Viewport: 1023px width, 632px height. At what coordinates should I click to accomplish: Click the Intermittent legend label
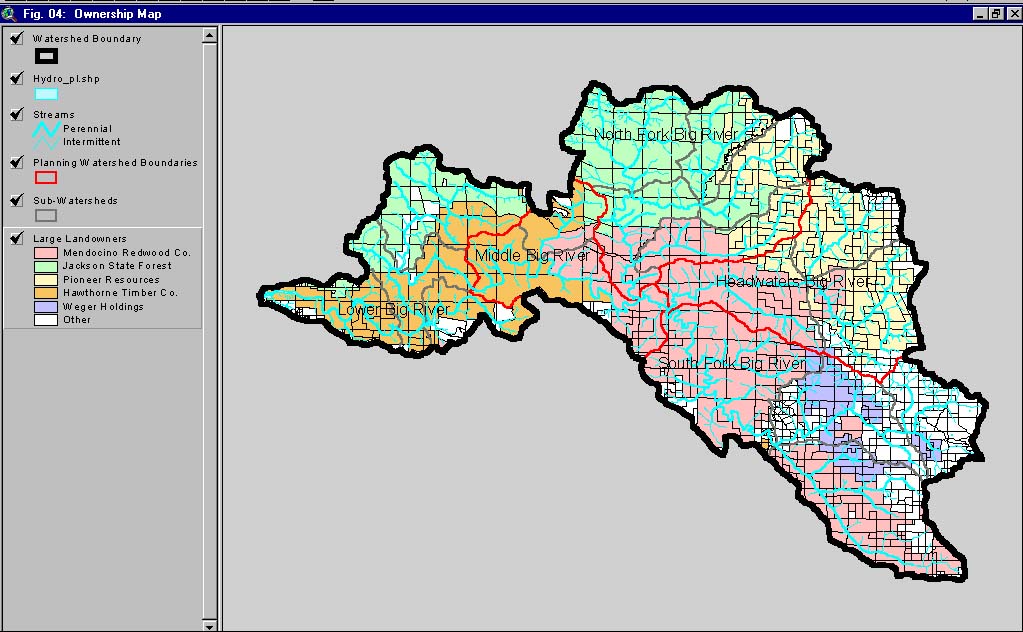point(91,142)
